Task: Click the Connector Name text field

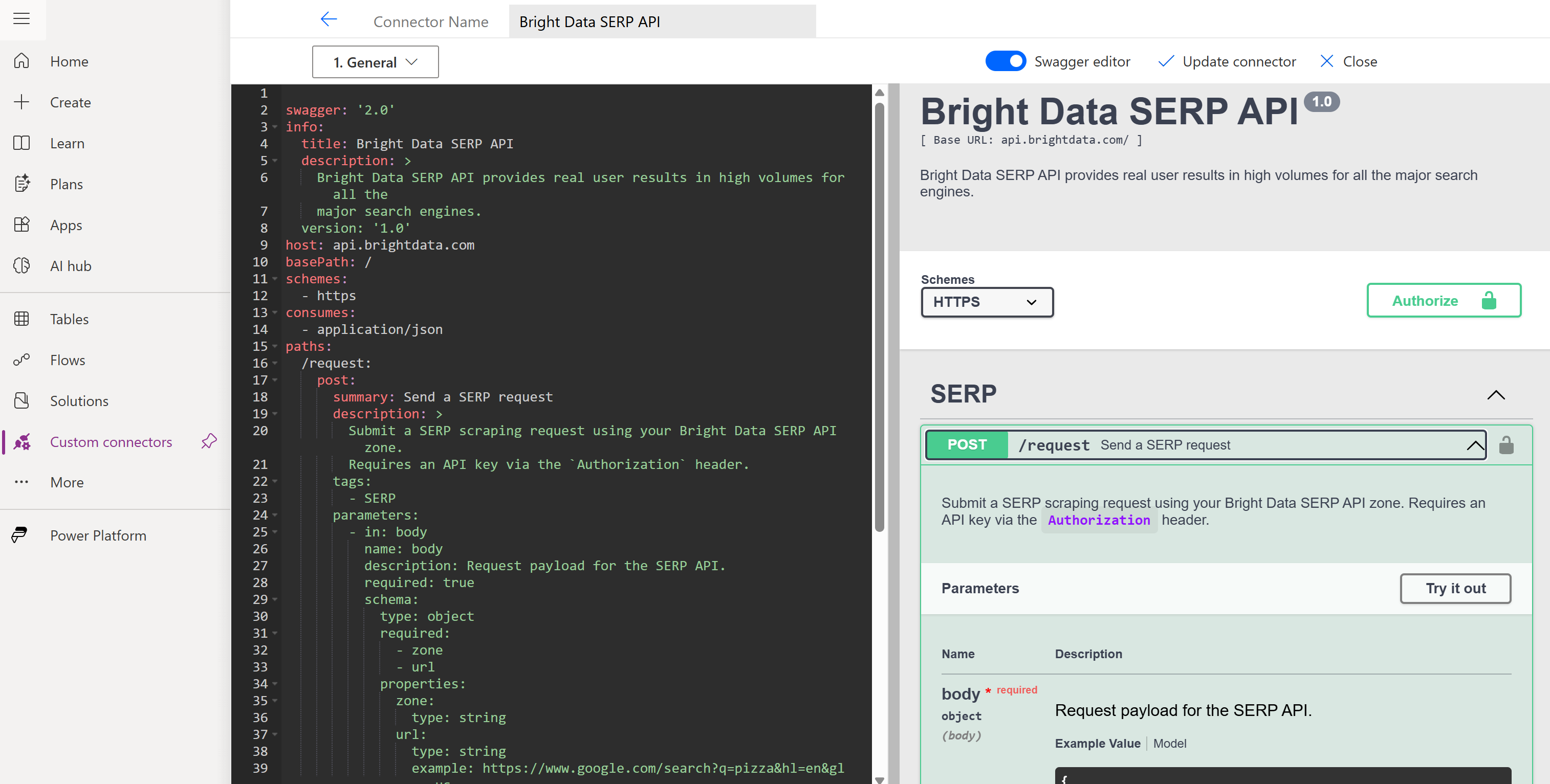Action: [662, 21]
